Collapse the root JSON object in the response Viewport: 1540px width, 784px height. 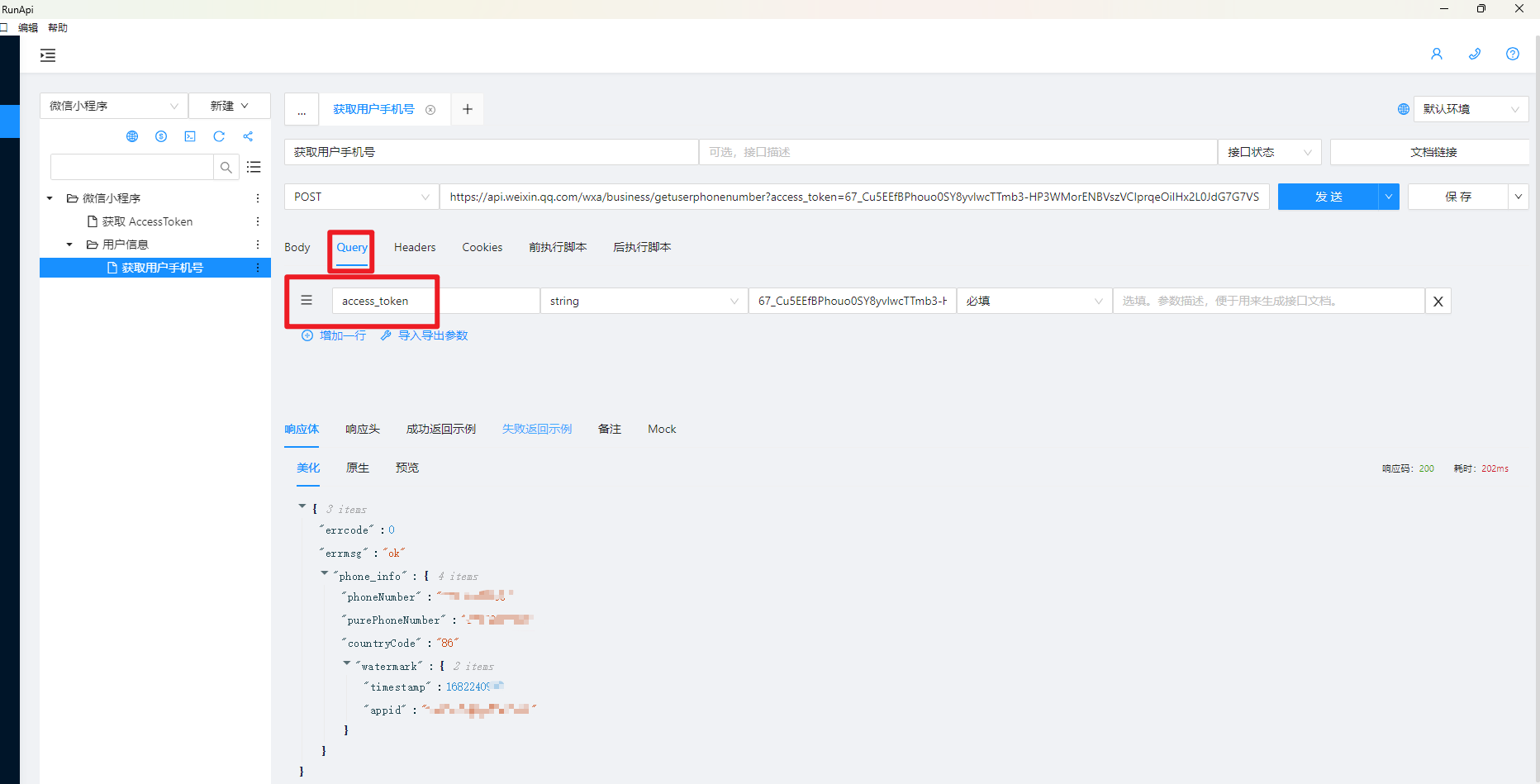tap(302, 506)
